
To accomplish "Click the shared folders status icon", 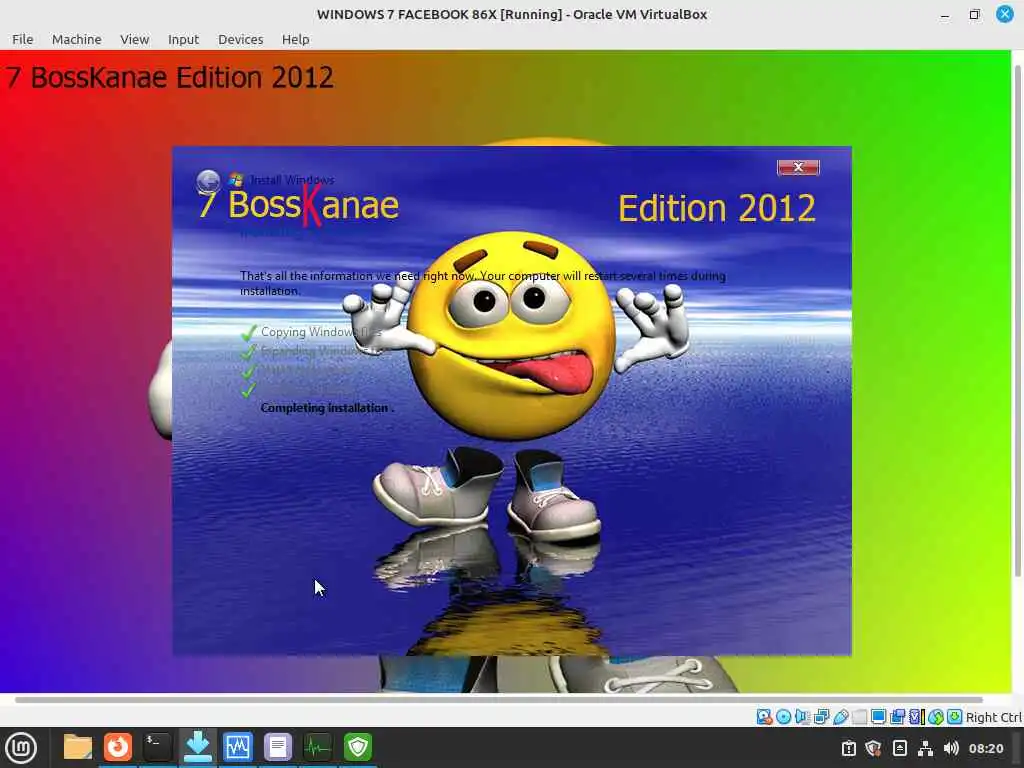I will (x=859, y=717).
